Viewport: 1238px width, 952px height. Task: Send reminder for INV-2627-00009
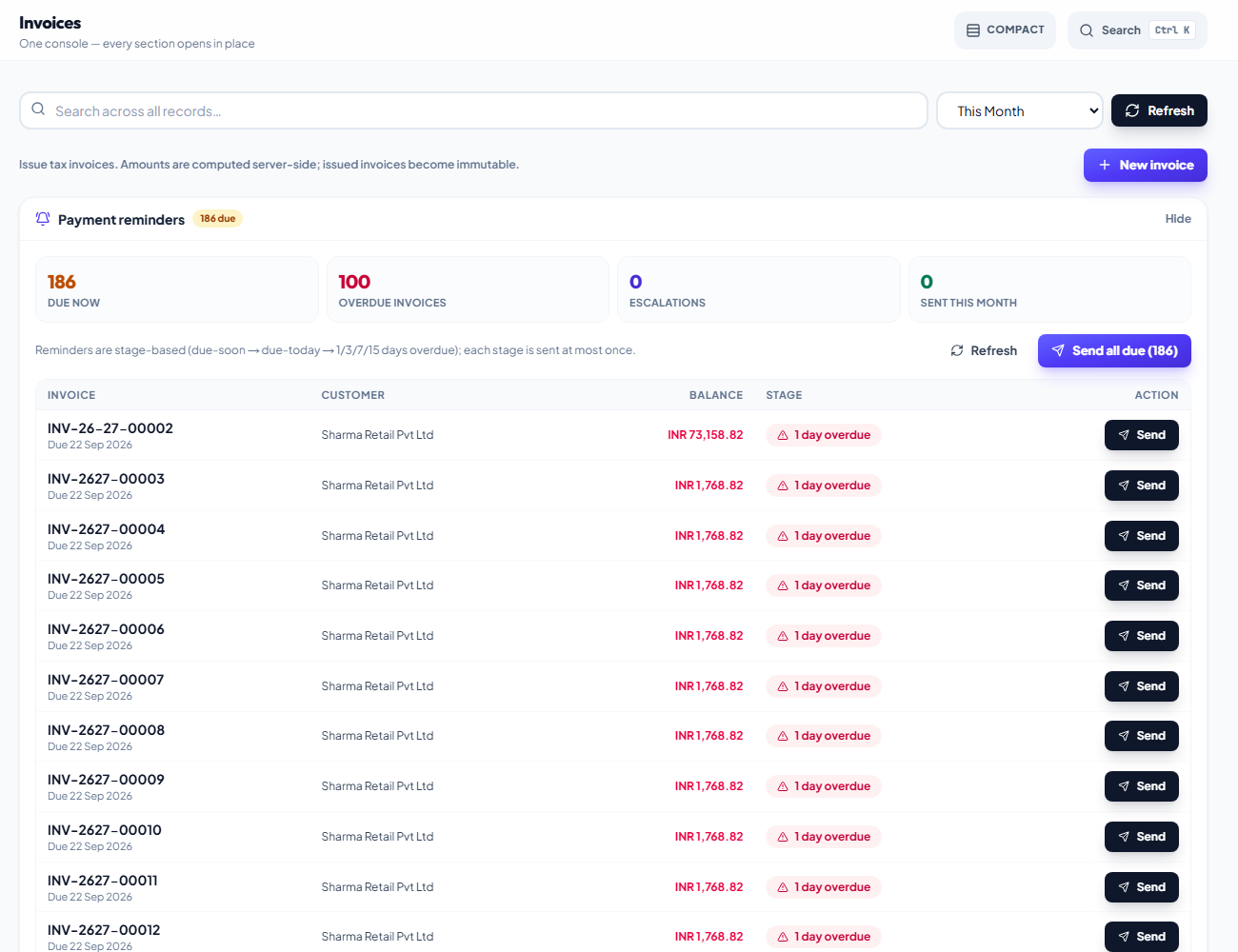[1142, 786]
